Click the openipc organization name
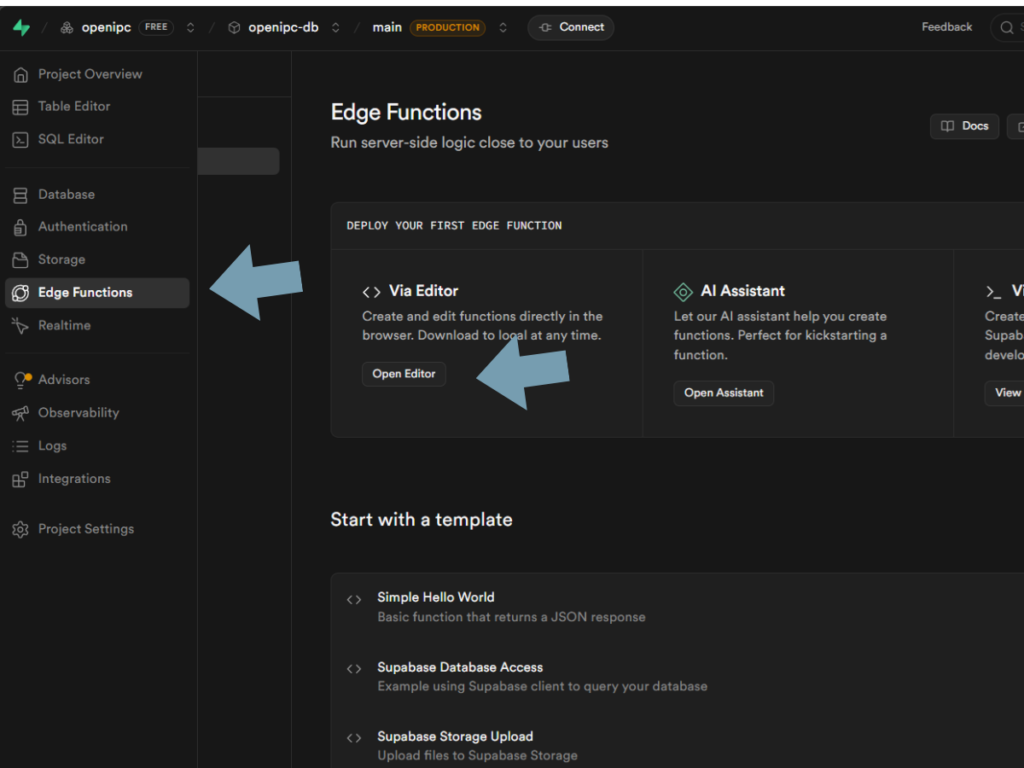This screenshot has height=768, width=1024. tap(106, 27)
